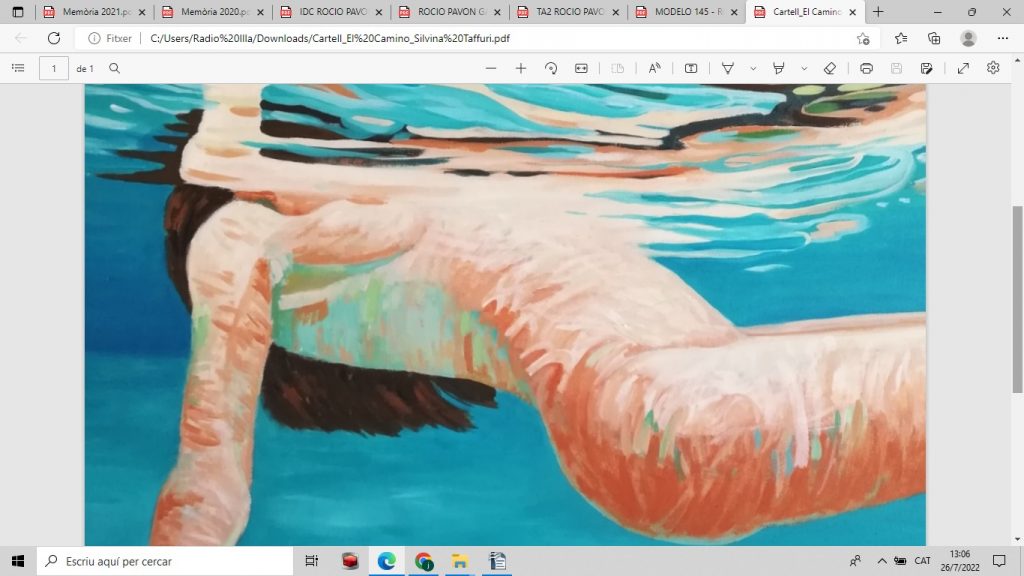Close the IDC ROCIO PAVO tab
Image resolution: width=1024 pixels, height=576 pixels.
pos(379,12)
